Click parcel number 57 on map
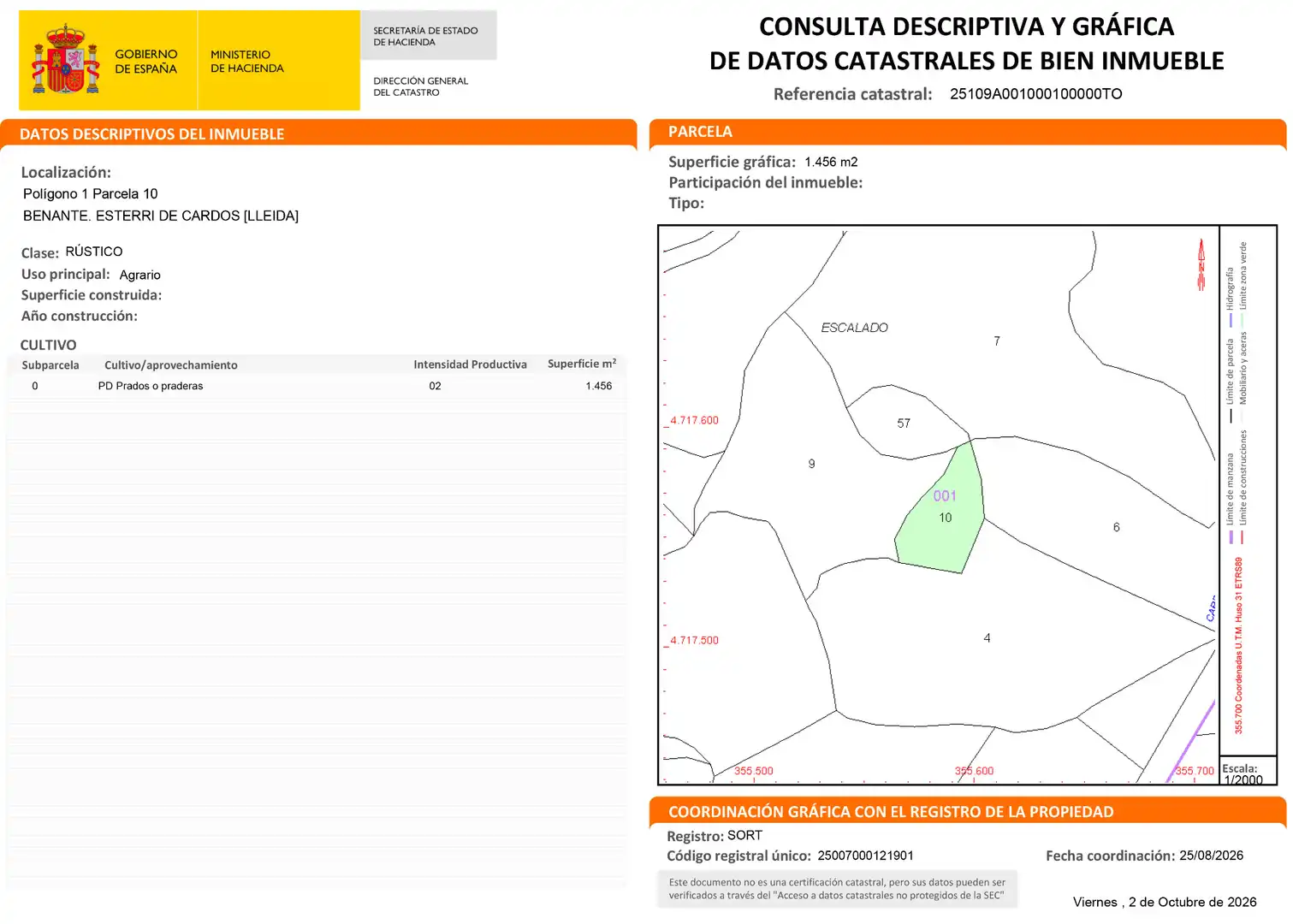 coord(904,423)
